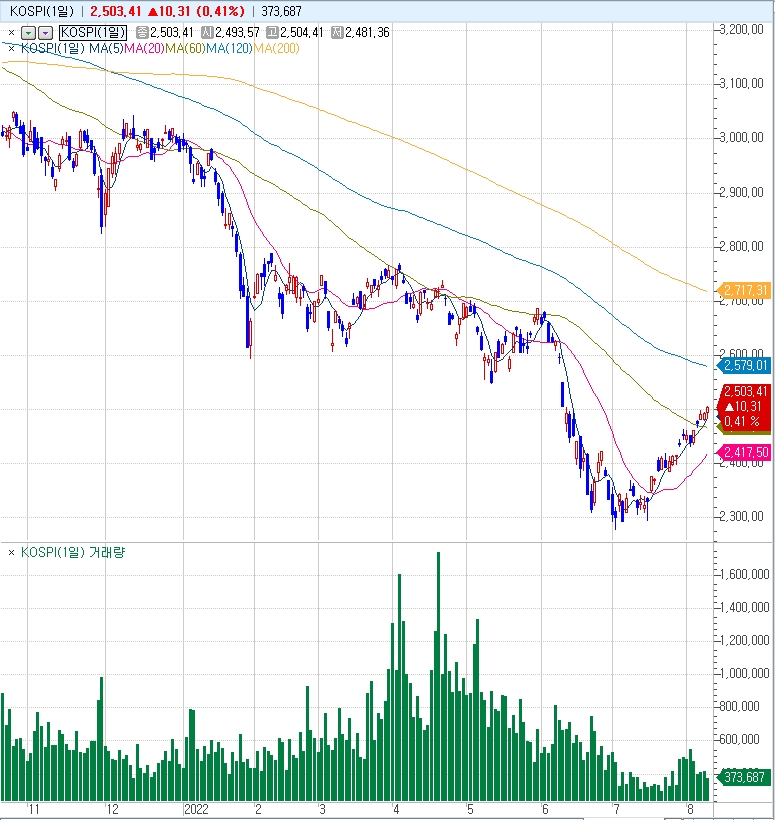Click the 373,687 volume in header bar
Image resolution: width=775 pixels, height=820 pixels.
pos(281,11)
